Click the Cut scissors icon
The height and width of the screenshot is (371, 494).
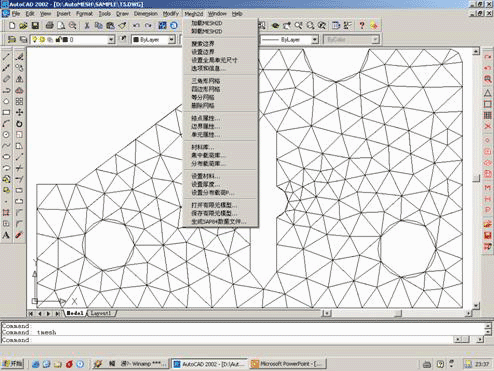(87, 25)
